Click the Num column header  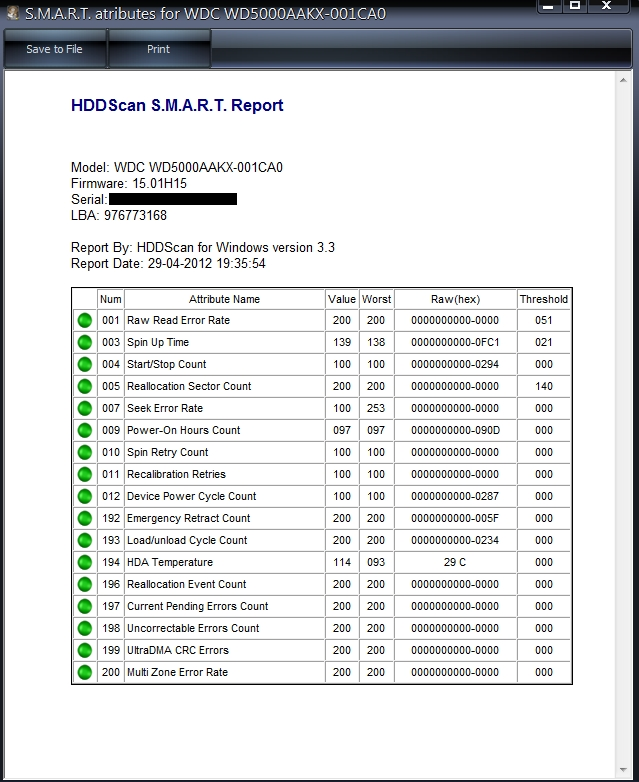coord(111,299)
